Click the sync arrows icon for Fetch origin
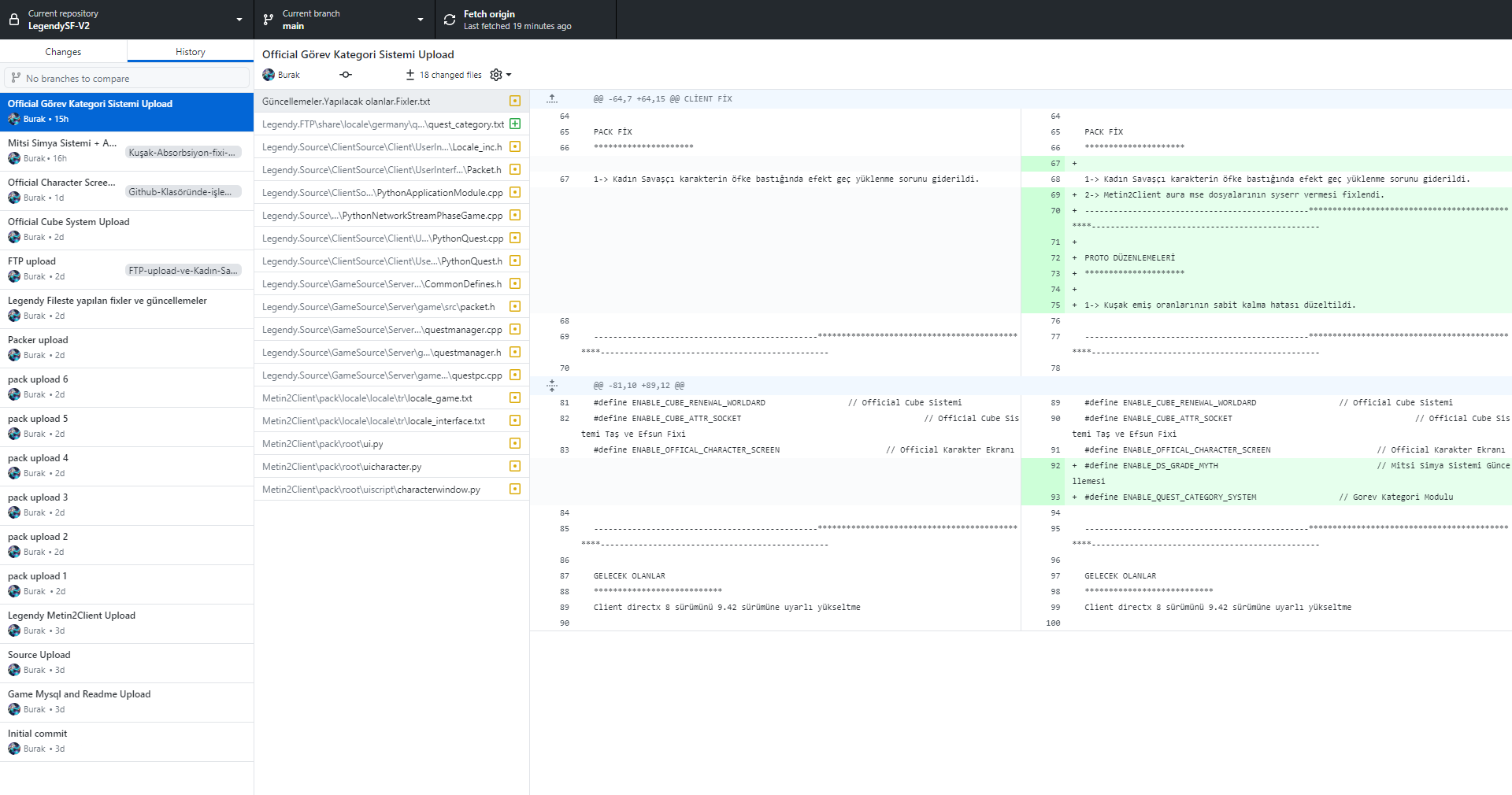Viewport: 1512px width, 795px height. coord(450,20)
